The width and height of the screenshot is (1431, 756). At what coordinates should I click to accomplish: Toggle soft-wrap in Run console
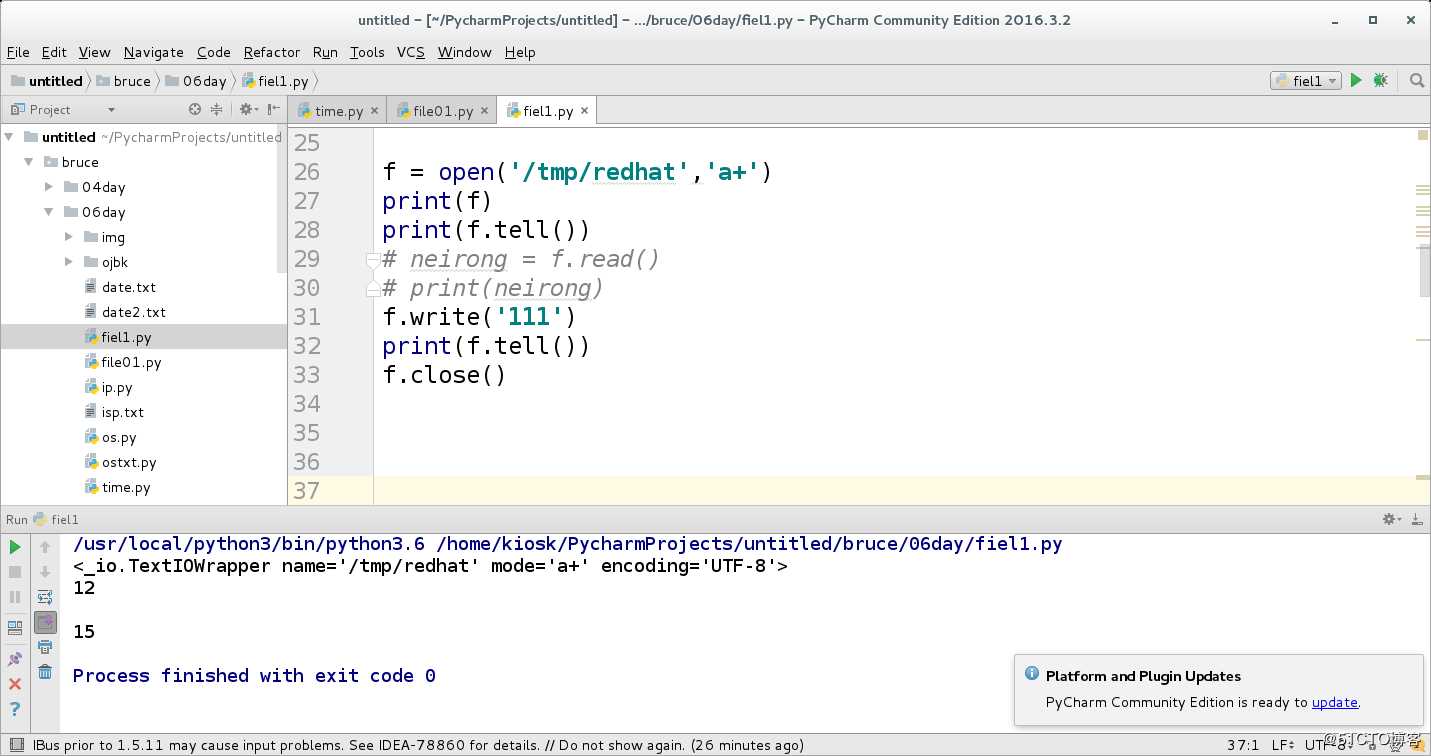click(45, 597)
